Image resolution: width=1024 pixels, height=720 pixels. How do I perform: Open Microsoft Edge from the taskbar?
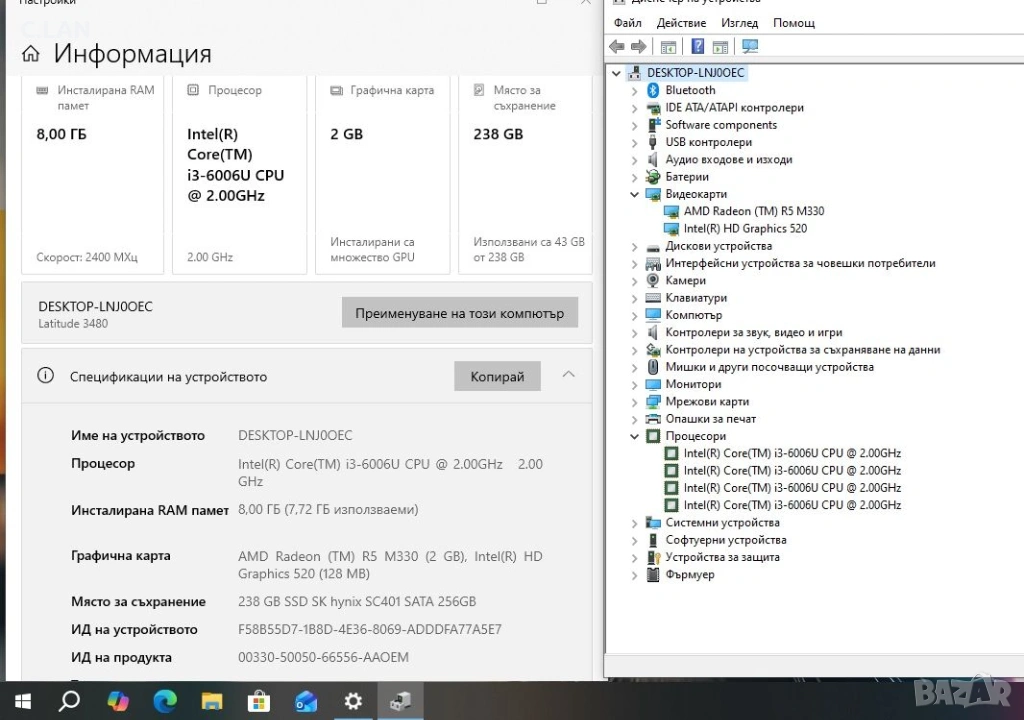[x=165, y=701]
